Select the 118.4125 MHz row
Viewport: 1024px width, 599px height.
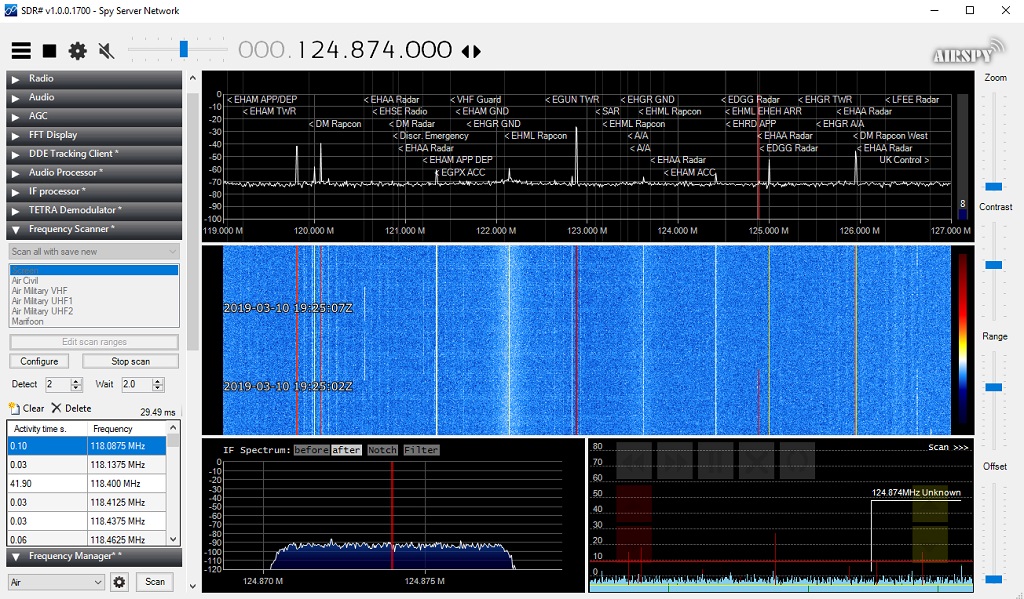[87, 503]
